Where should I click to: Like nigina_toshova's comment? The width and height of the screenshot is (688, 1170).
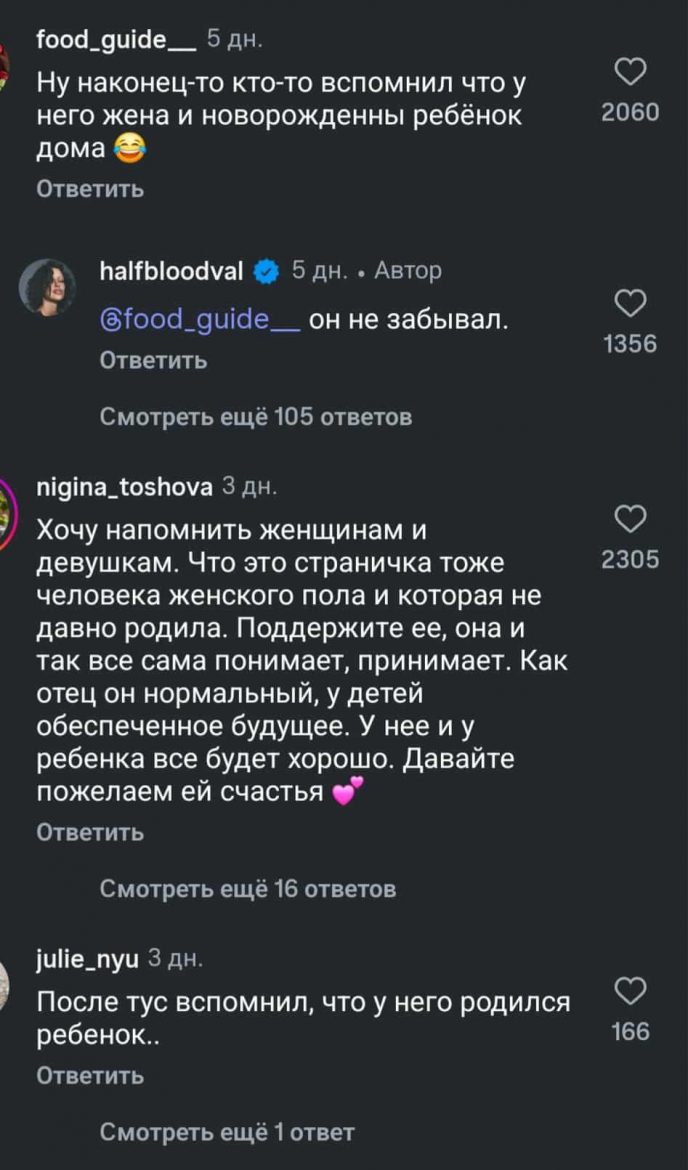tap(629, 520)
